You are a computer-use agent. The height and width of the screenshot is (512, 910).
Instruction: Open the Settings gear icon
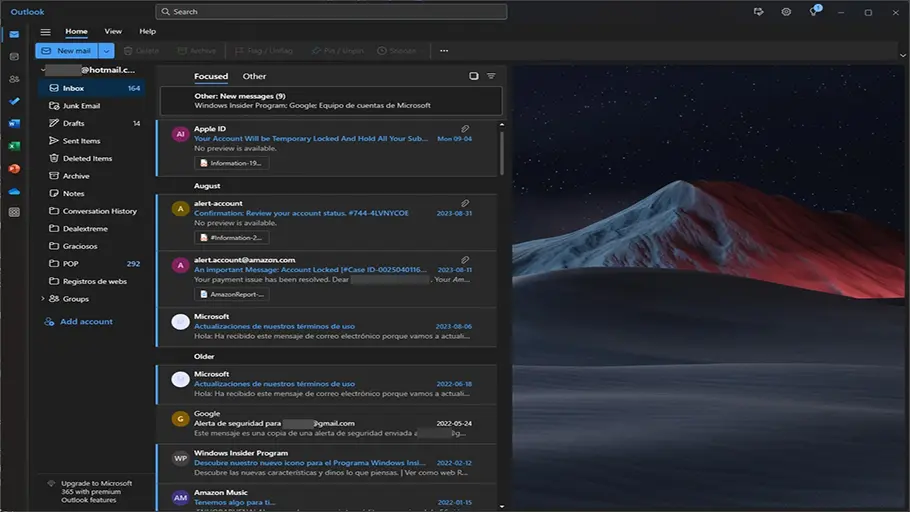tap(786, 12)
